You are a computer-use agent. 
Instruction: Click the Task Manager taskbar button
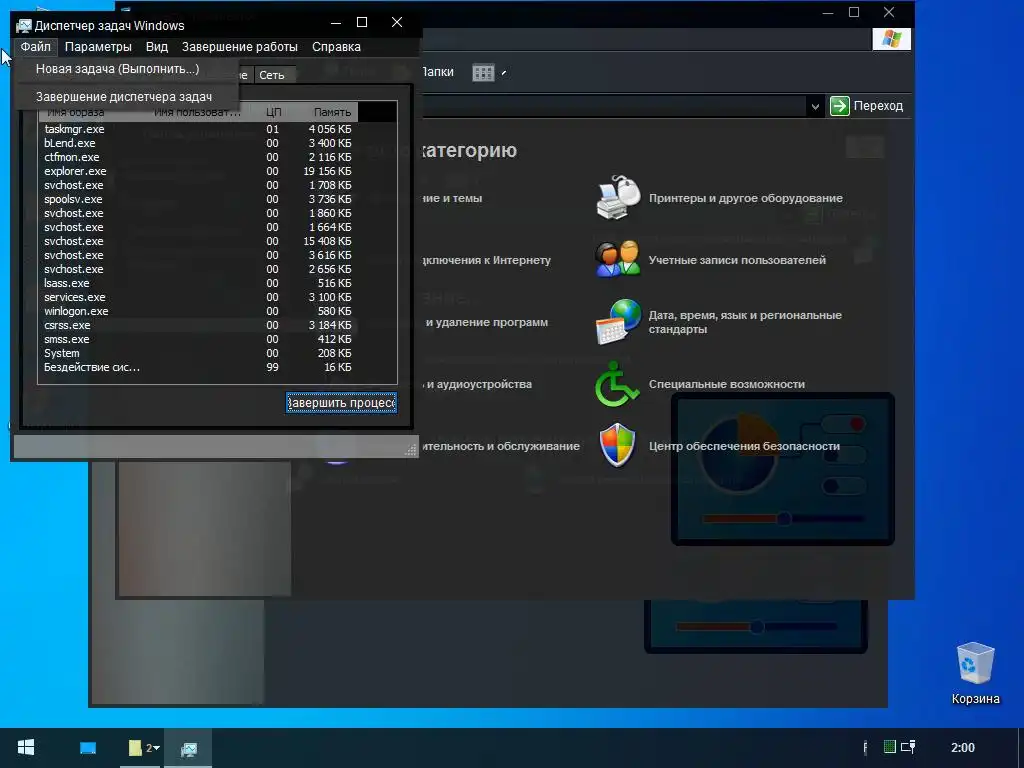tap(189, 748)
